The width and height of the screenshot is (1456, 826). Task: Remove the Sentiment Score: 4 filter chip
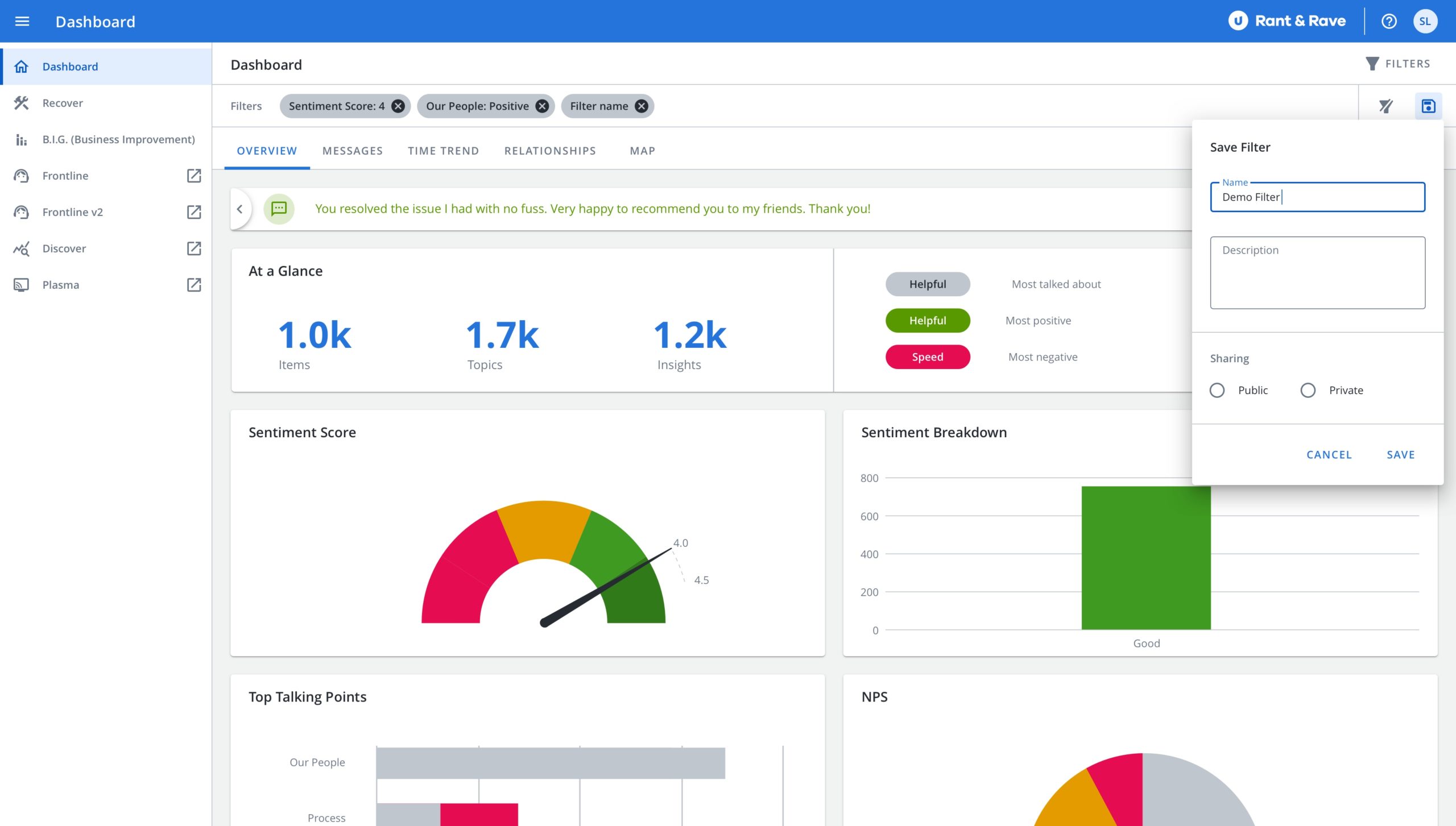click(x=398, y=106)
